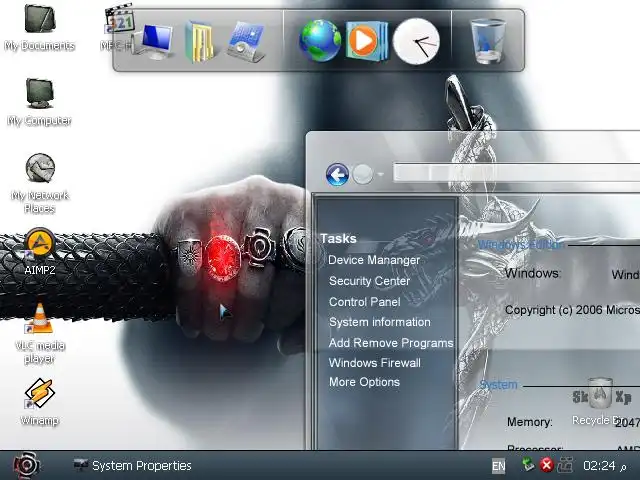This screenshot has width=640, height=480.
Task: Open Device Mananger task link
Action: [x=374, y=260]
